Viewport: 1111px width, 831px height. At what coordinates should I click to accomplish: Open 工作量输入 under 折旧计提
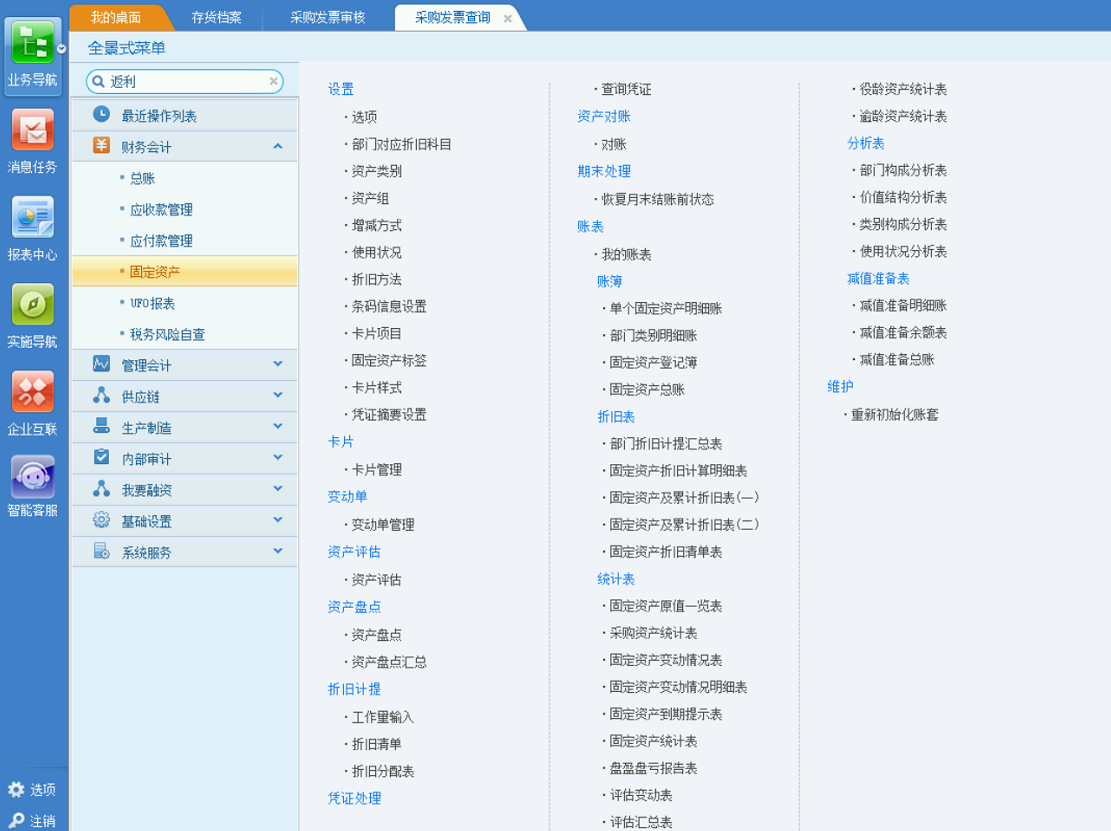(x=383, y=718)
